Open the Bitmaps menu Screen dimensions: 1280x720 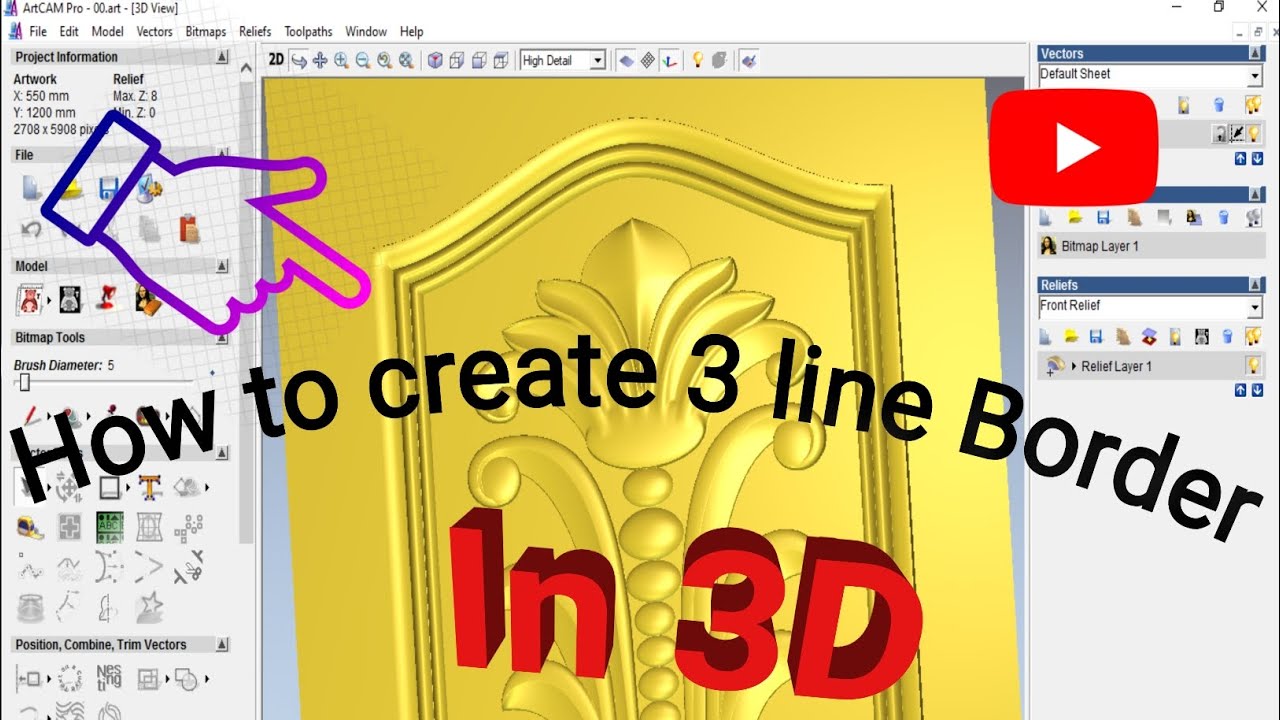click(206, 32)
